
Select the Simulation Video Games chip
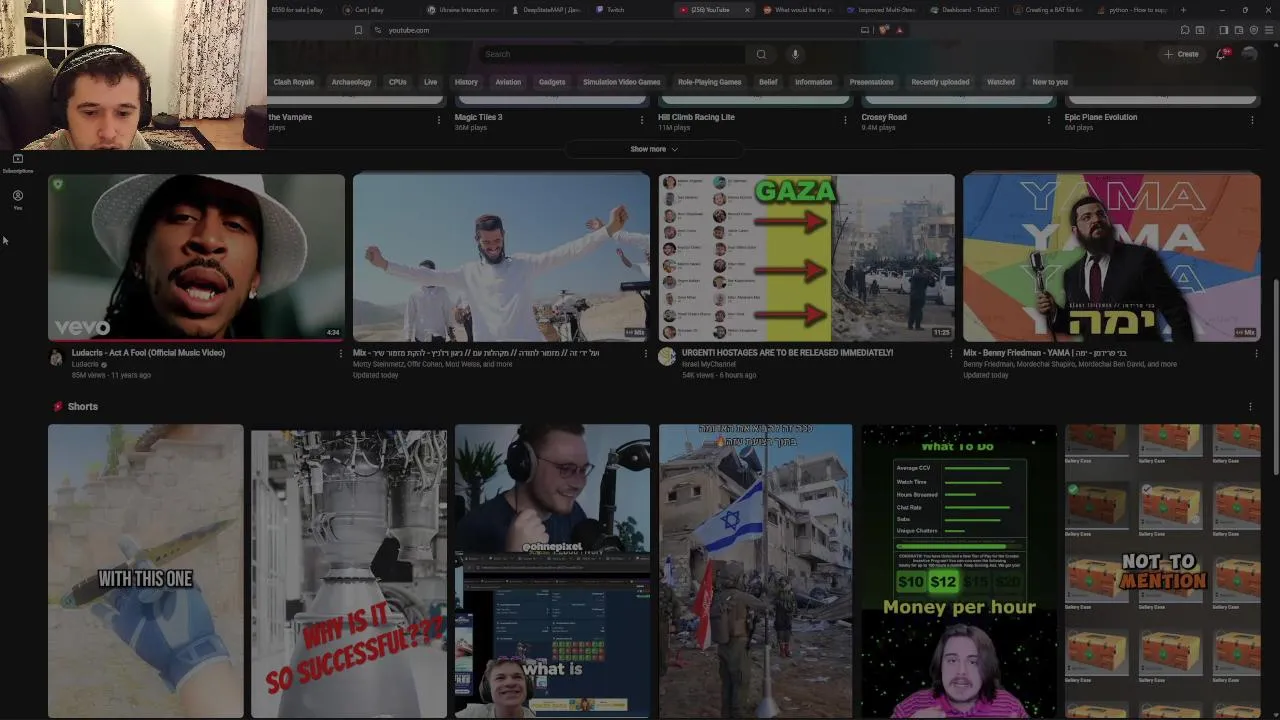point(621,82)
